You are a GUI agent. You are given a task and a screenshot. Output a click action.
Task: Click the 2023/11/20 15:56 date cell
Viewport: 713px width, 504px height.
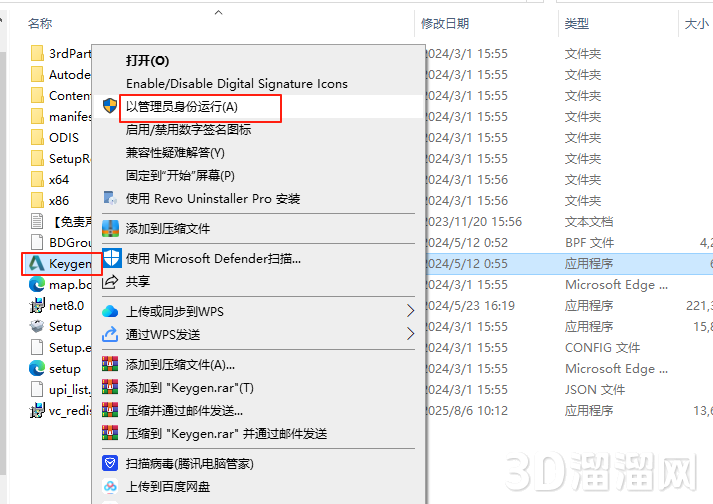tap(473, 222)
